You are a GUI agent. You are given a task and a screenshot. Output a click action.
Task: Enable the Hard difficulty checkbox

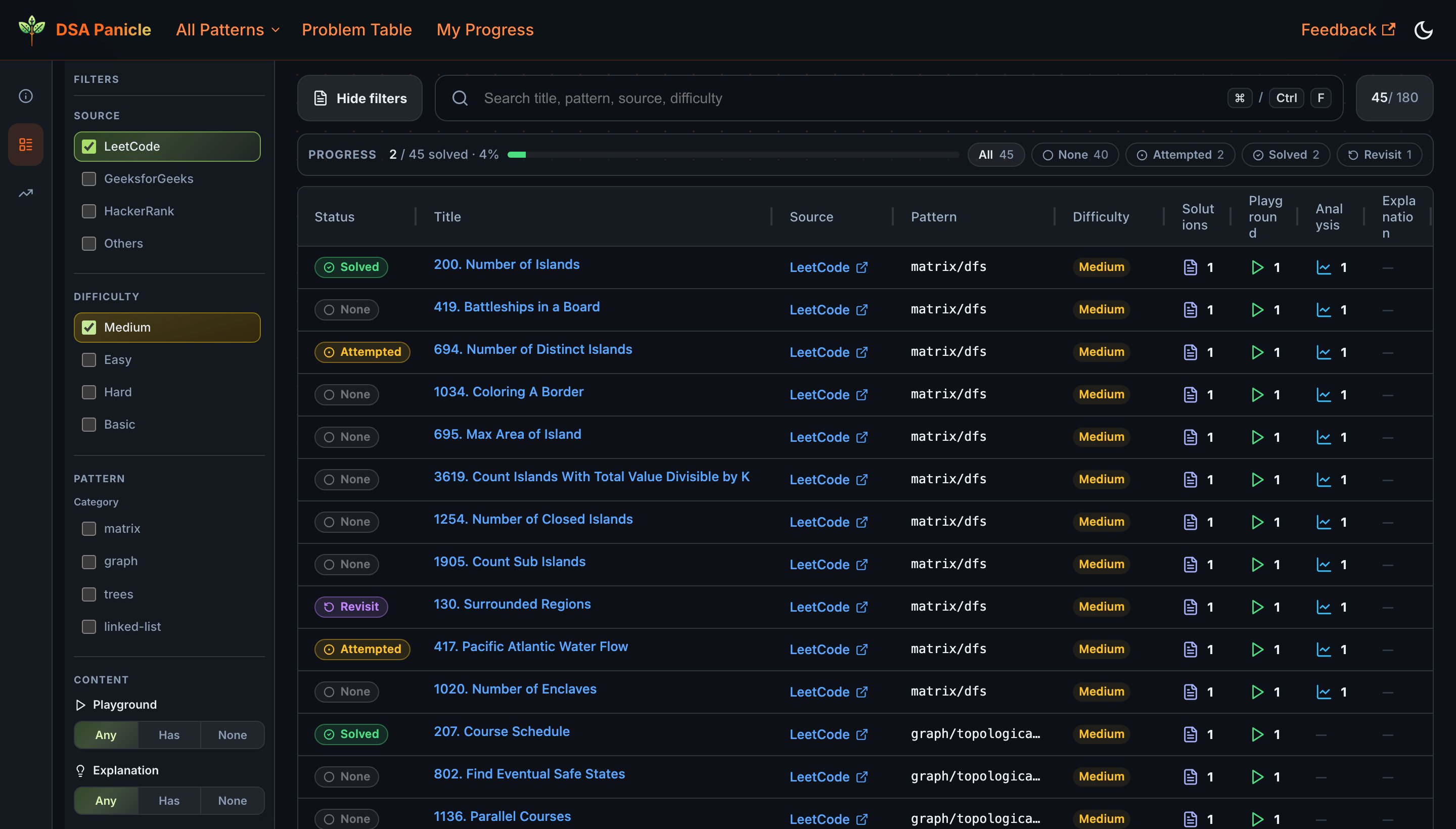tap(89, 392)
